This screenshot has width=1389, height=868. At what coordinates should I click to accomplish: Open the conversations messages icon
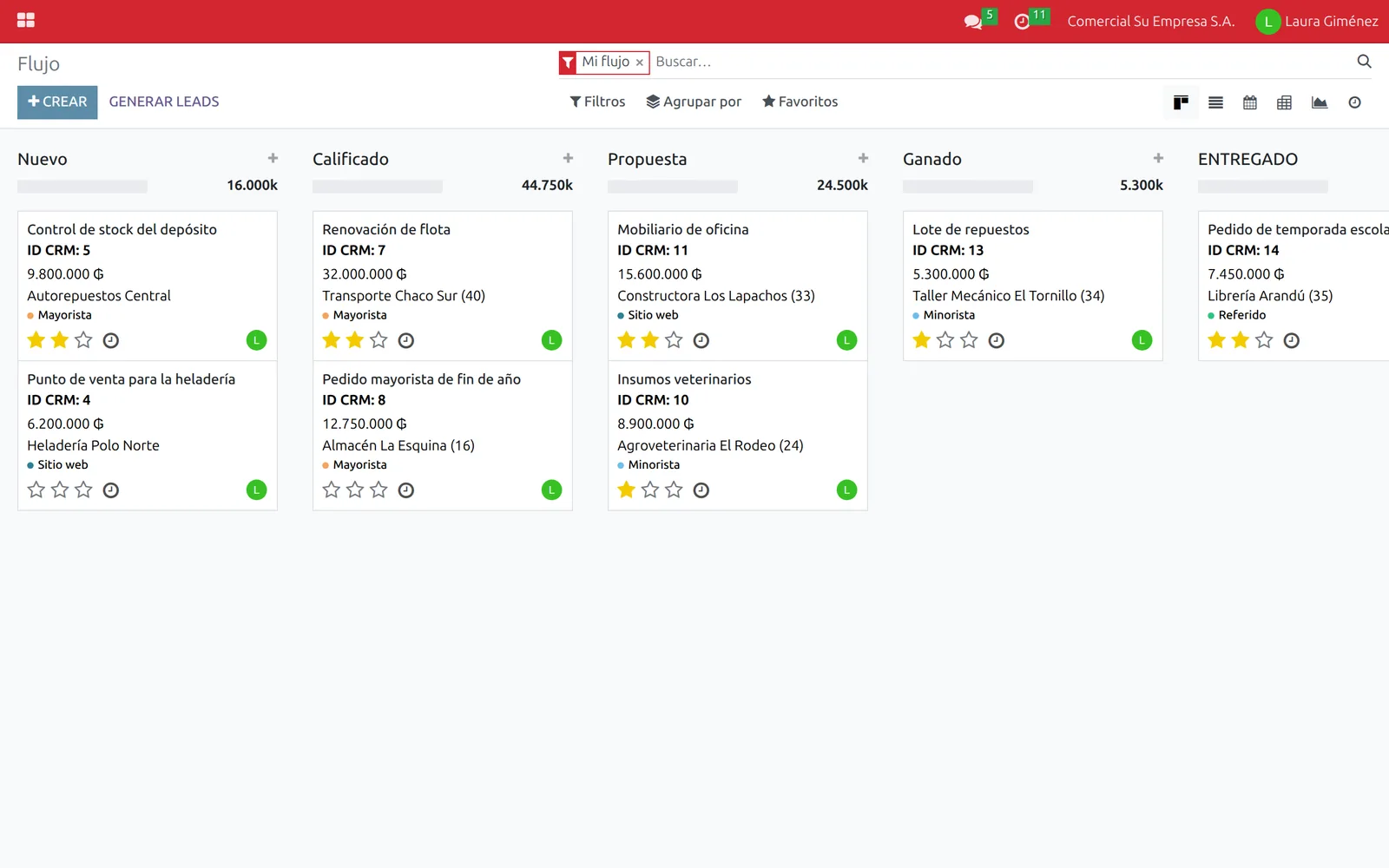coord(973,21)
